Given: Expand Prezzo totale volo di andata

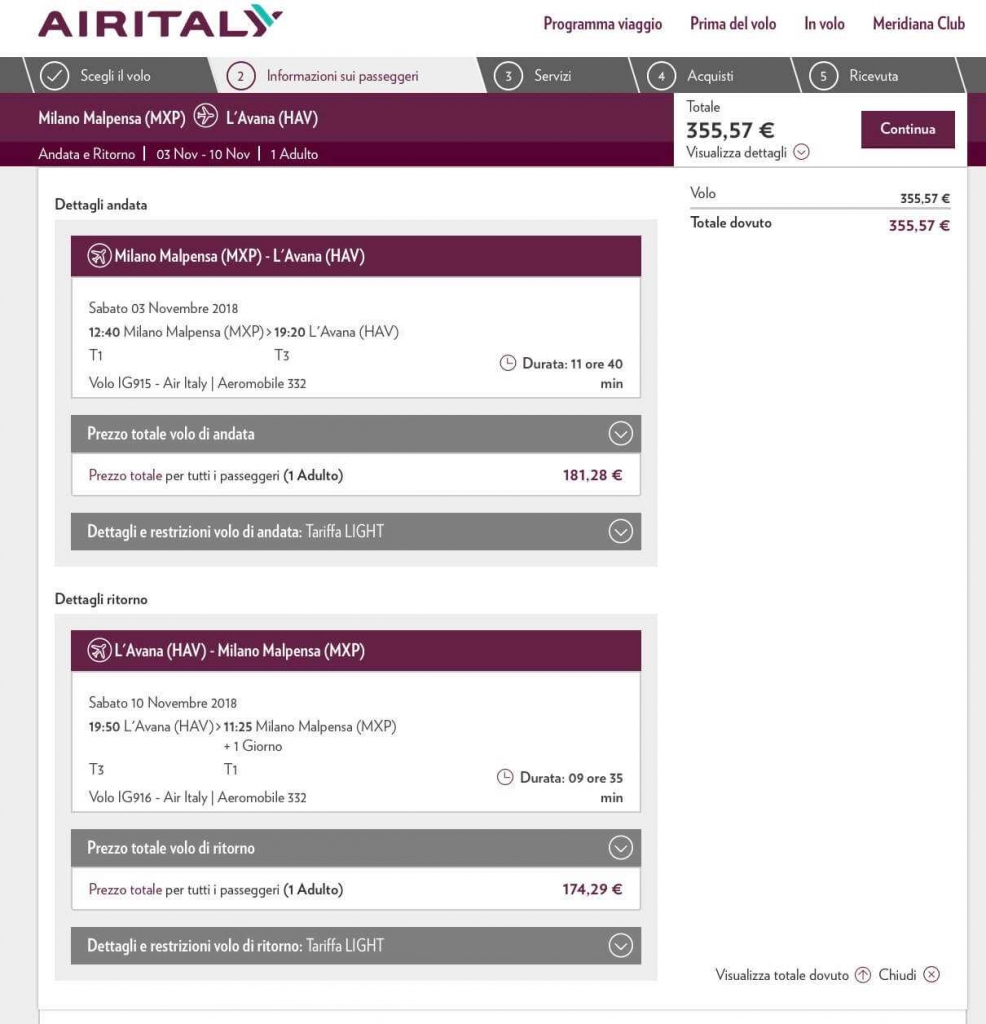Looking at the screenshot, I should click(621, 434).
